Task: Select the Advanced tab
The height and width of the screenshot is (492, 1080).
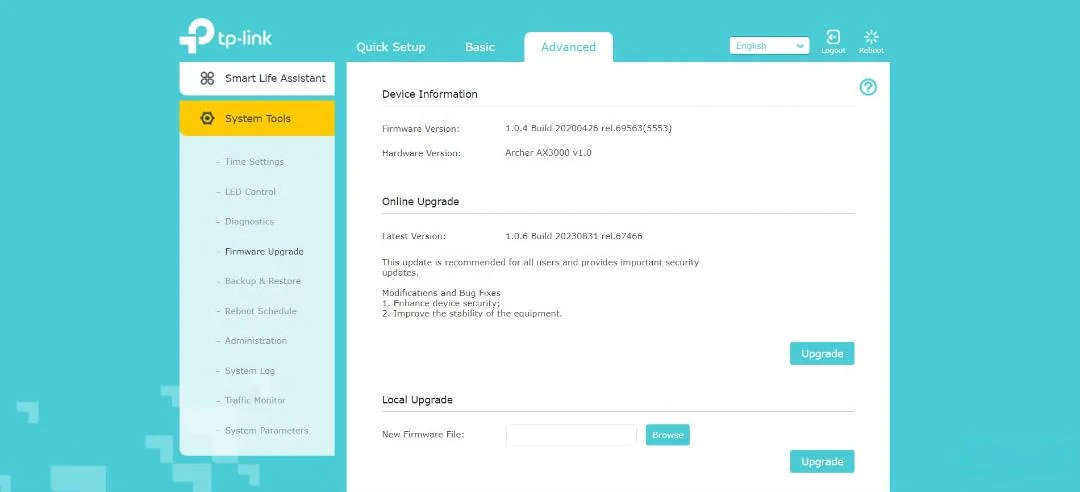Action: pyautogui.click(x=568, y=47)
